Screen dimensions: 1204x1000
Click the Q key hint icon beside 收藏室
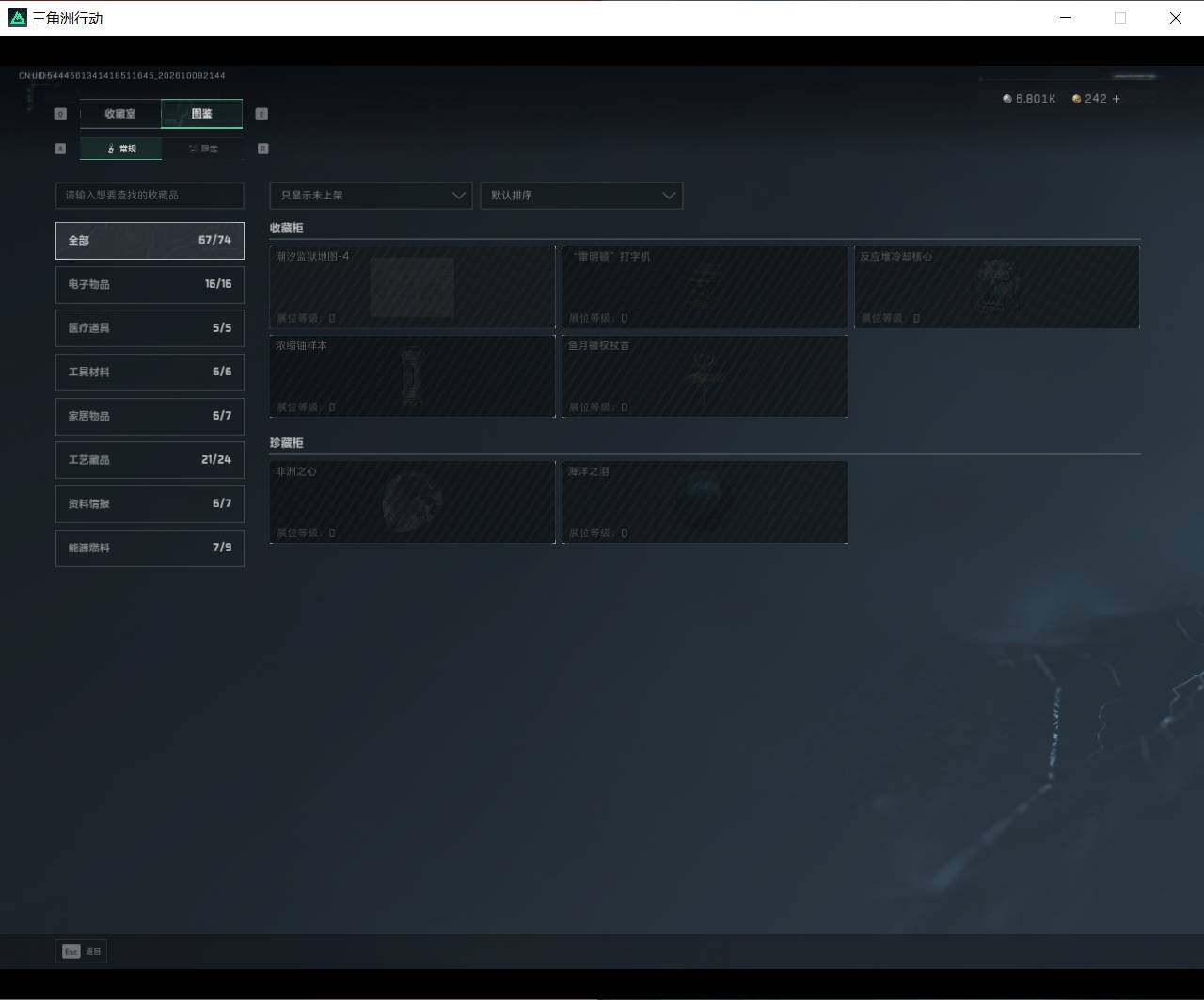click(61, 114)
